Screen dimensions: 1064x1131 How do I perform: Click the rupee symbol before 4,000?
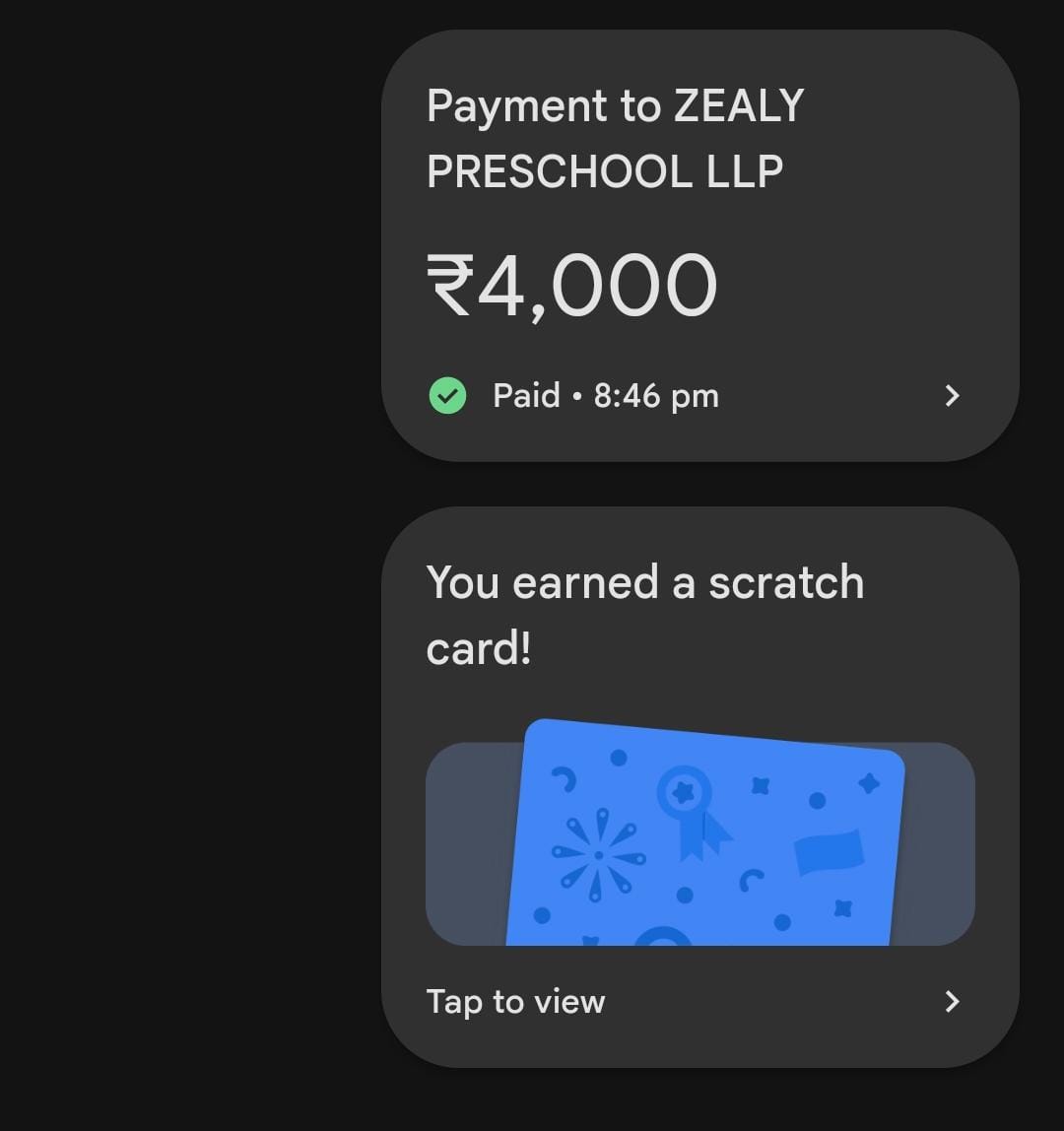pos(450,285)
